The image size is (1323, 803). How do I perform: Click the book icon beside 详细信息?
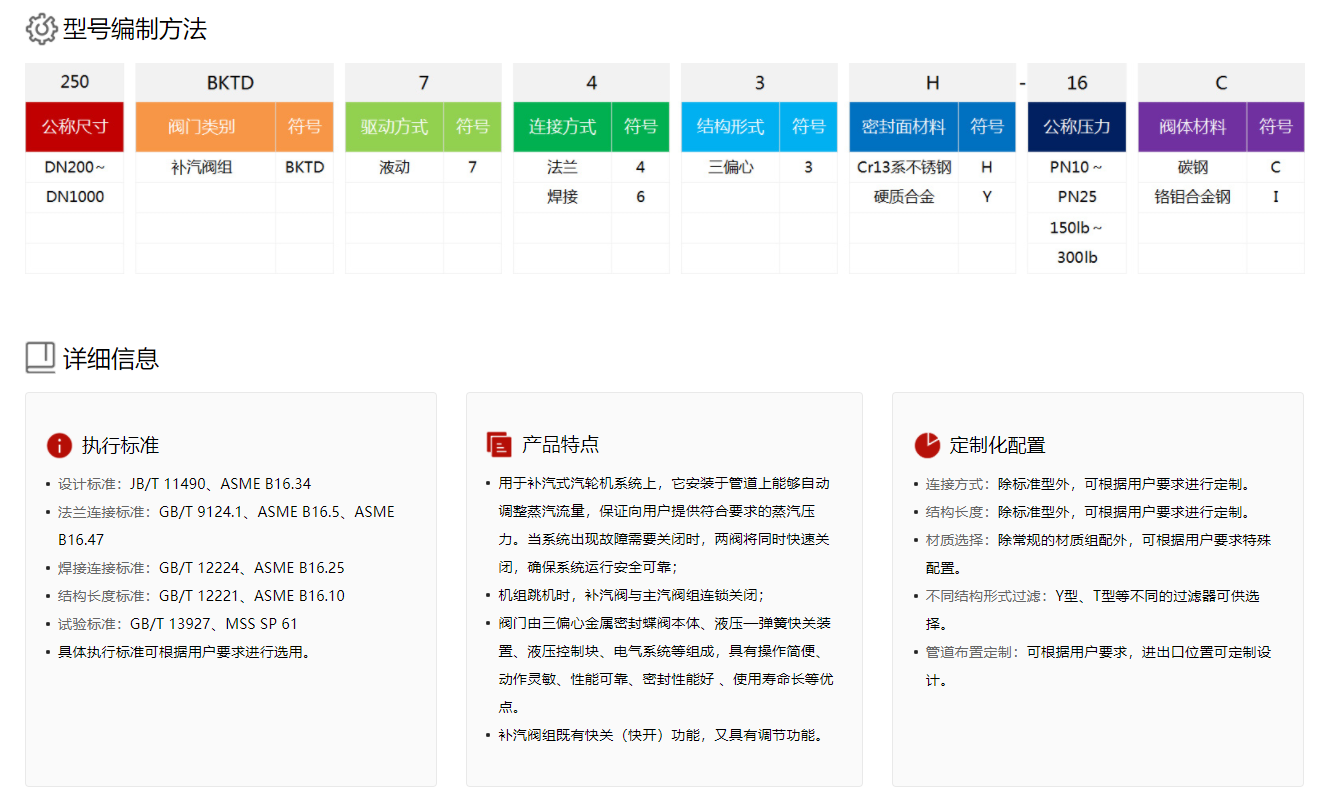tap(40, 358)
